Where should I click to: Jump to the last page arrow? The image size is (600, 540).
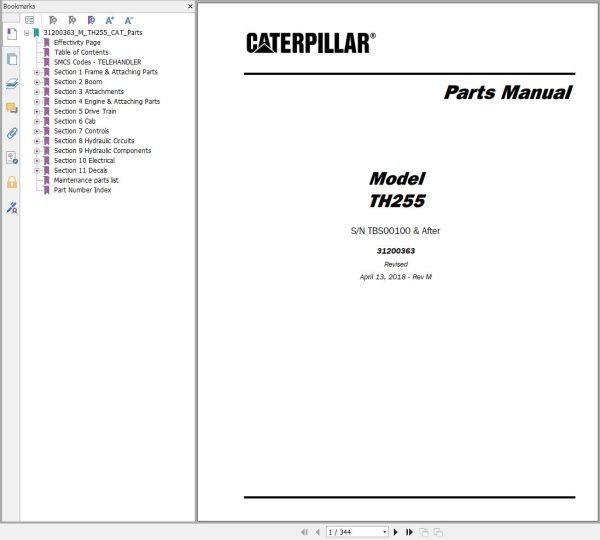coord(409,532)
